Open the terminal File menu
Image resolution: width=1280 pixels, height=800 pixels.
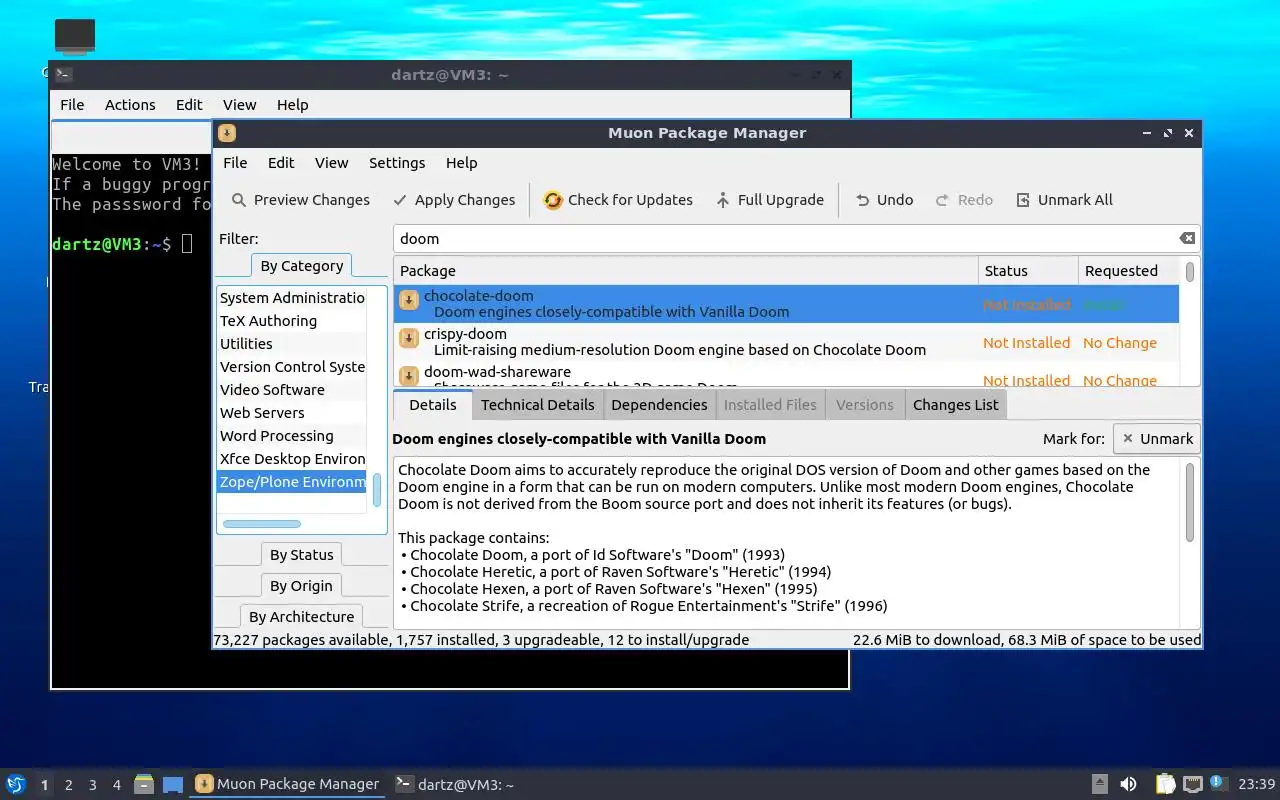[x=72, y=105]
